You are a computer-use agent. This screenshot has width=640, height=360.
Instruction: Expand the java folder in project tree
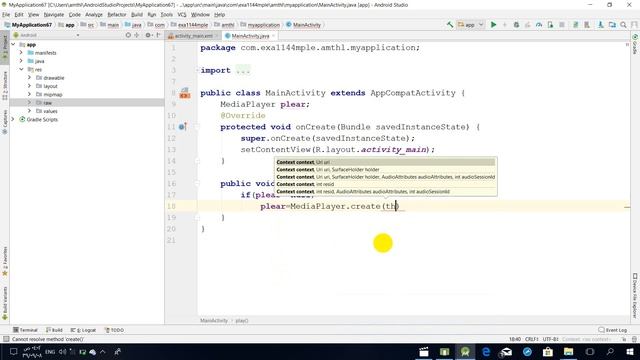point(21,61)
